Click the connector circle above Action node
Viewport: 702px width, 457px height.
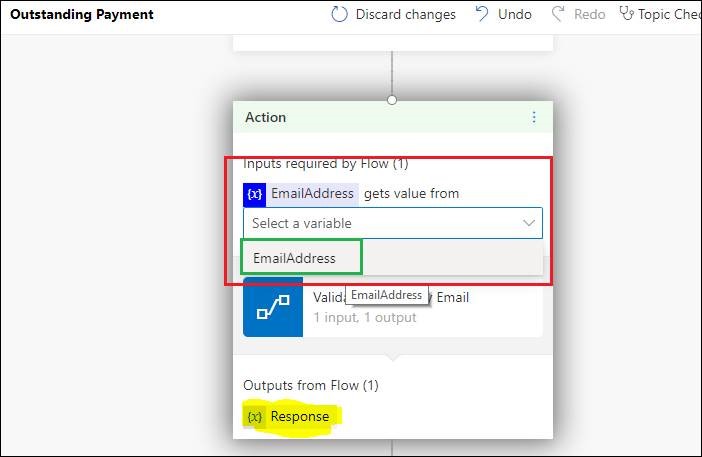click(392, 100)
